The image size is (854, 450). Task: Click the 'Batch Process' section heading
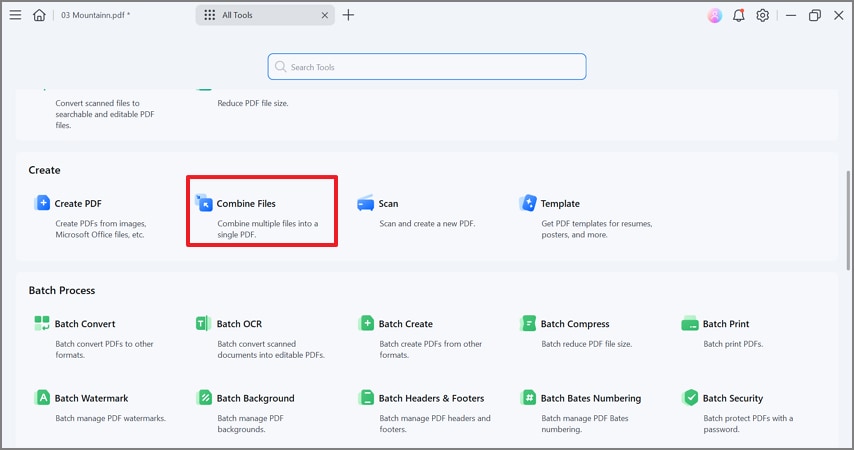tap(62, 290)
